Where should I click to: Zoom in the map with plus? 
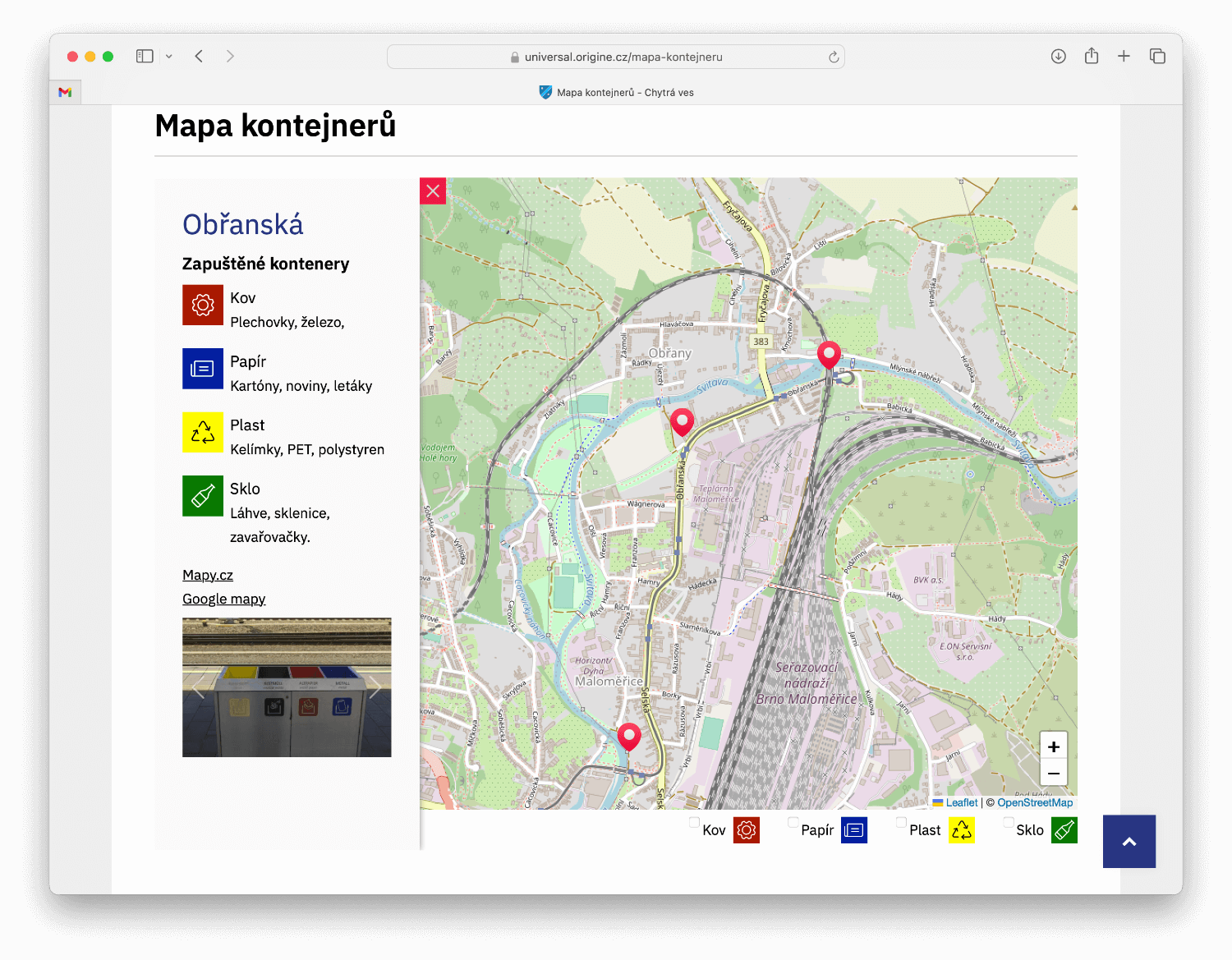point(1053,746)
